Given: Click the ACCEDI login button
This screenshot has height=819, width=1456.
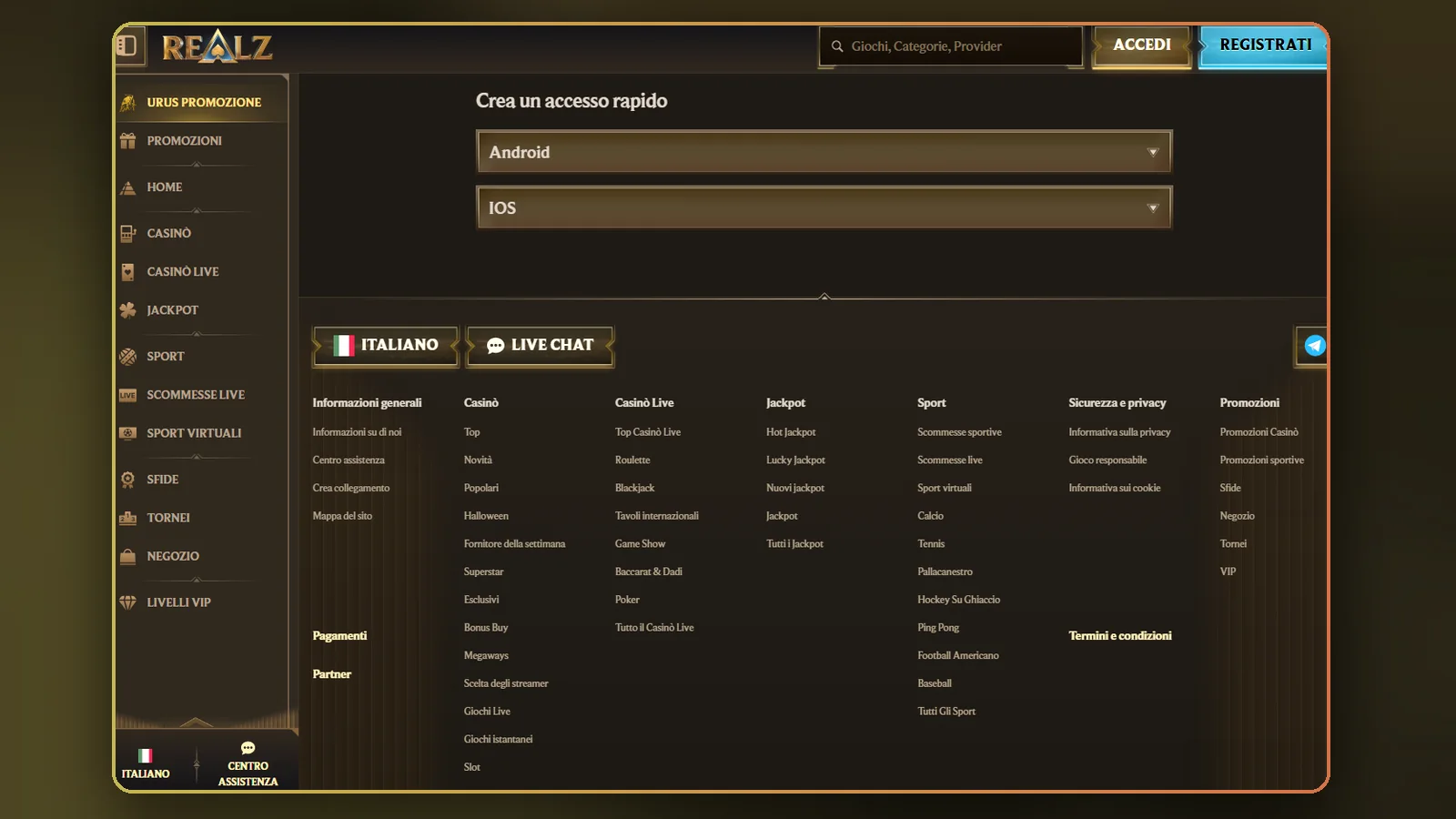Looking at the screenshot, I should coord(1142,45).
